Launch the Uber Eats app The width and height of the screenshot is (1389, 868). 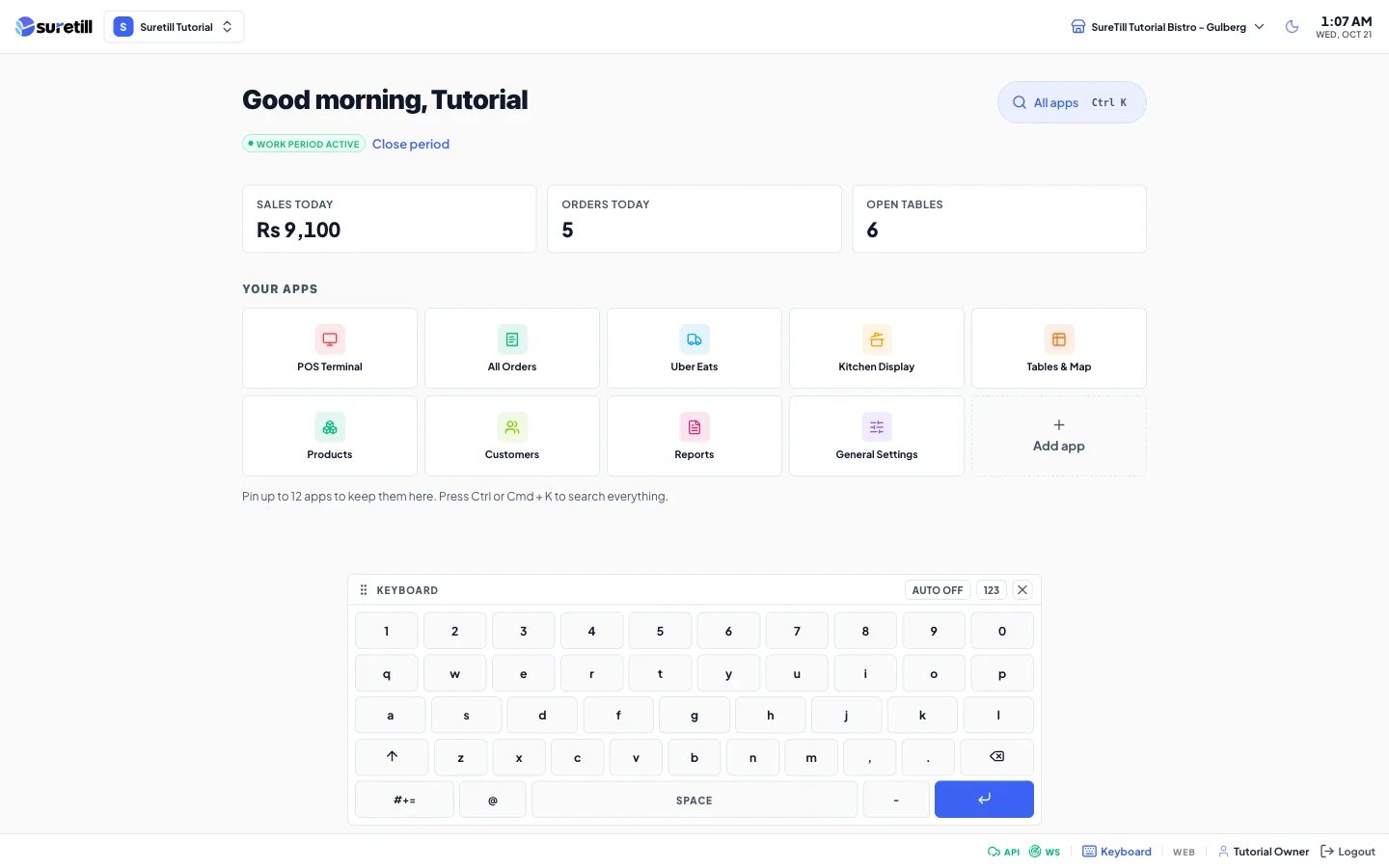694,348
